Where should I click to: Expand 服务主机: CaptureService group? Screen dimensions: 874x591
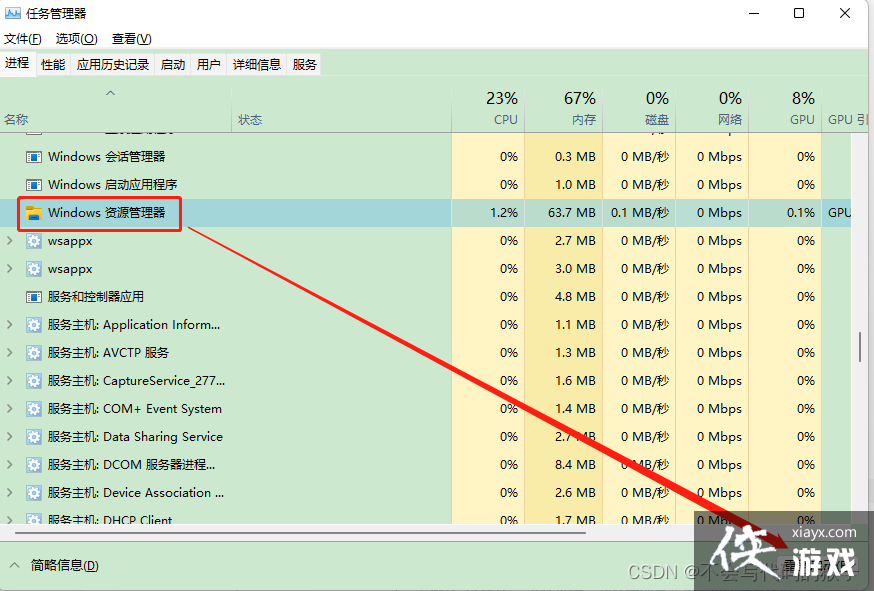click(x=10, y=381)
